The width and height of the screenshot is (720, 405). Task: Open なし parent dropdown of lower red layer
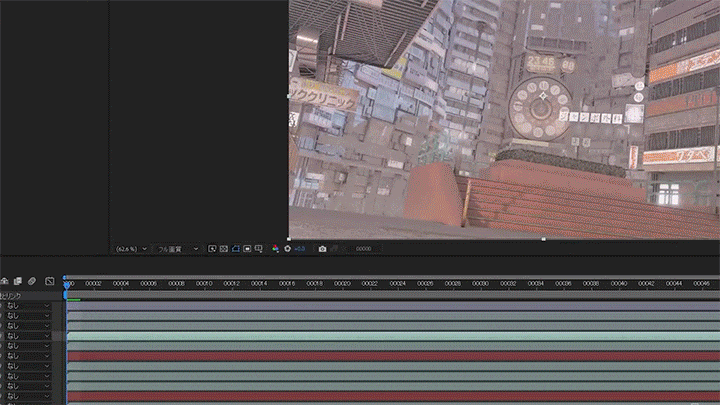[28, 396]
